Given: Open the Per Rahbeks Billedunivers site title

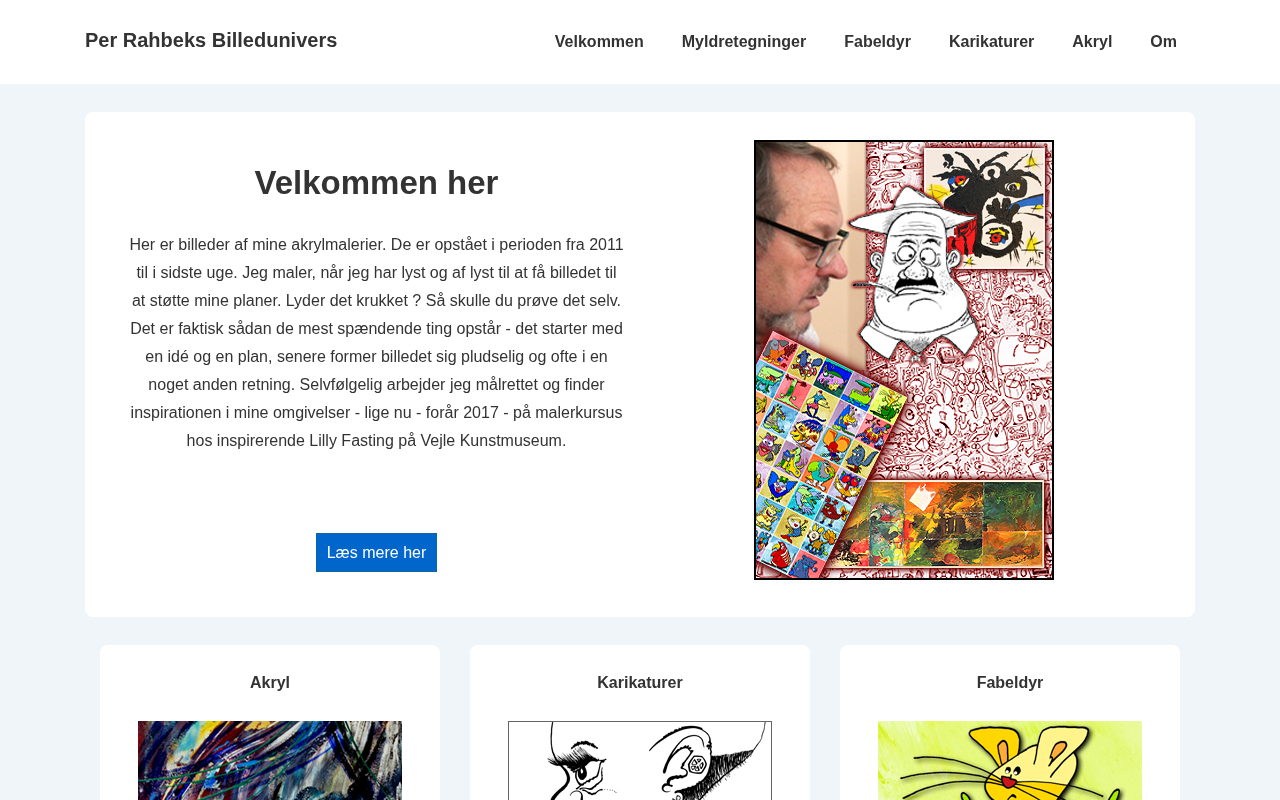Looking at the screenshot, I should tap(211, 40).
